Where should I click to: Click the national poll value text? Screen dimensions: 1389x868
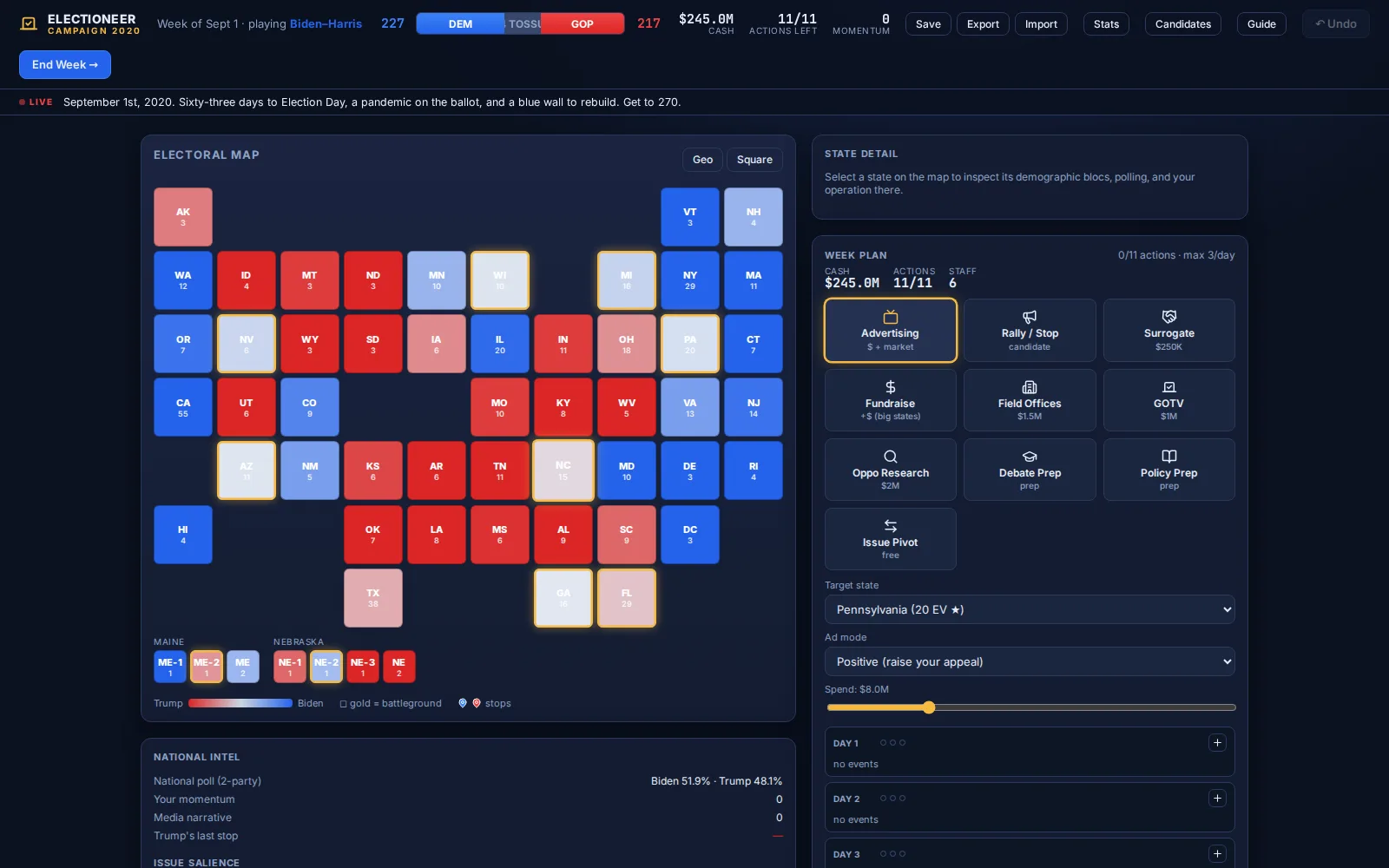coord(716,781)
